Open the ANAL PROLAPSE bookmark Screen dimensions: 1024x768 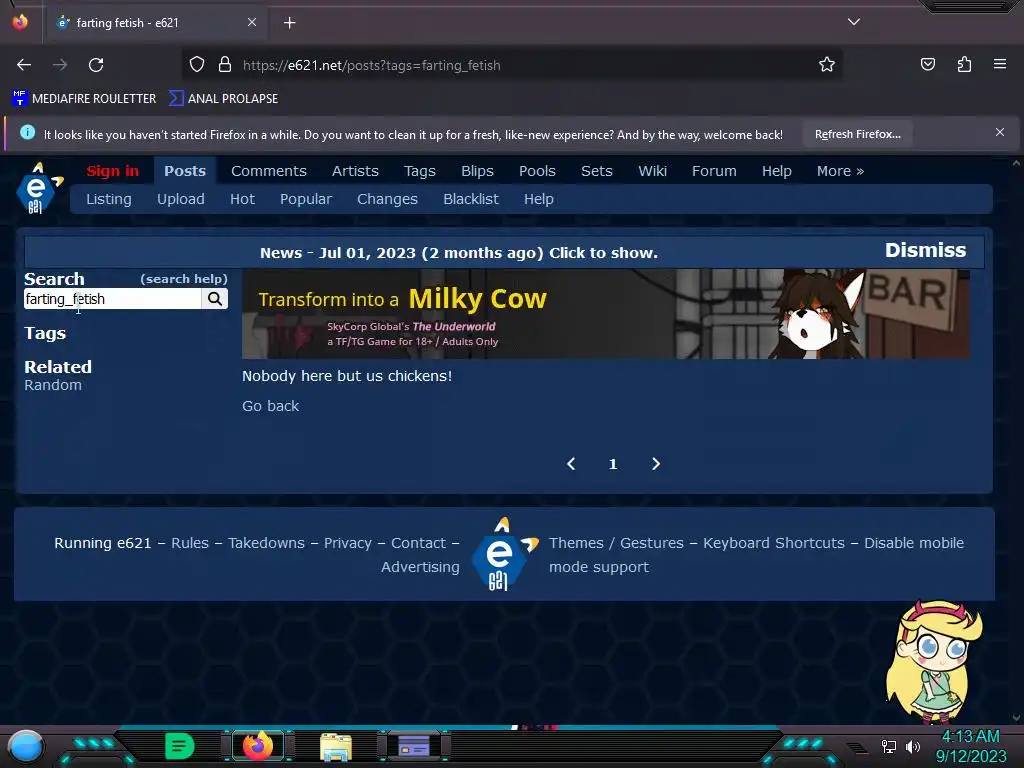click(223, 99)
